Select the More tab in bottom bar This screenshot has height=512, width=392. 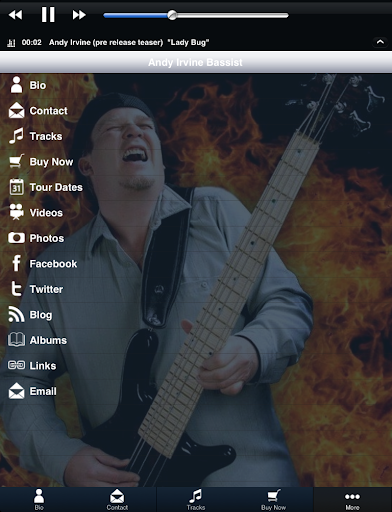[x=352, y=500]
